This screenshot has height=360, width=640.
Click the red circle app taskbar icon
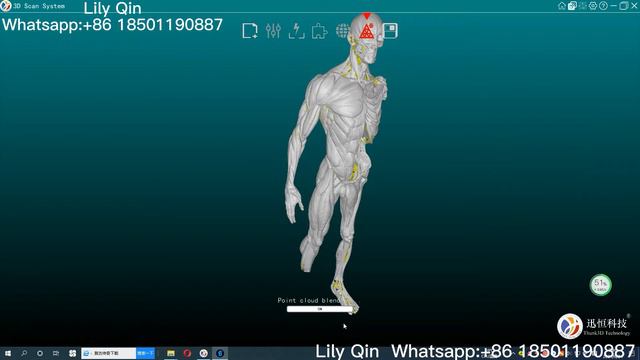click(x=187, y=353)
